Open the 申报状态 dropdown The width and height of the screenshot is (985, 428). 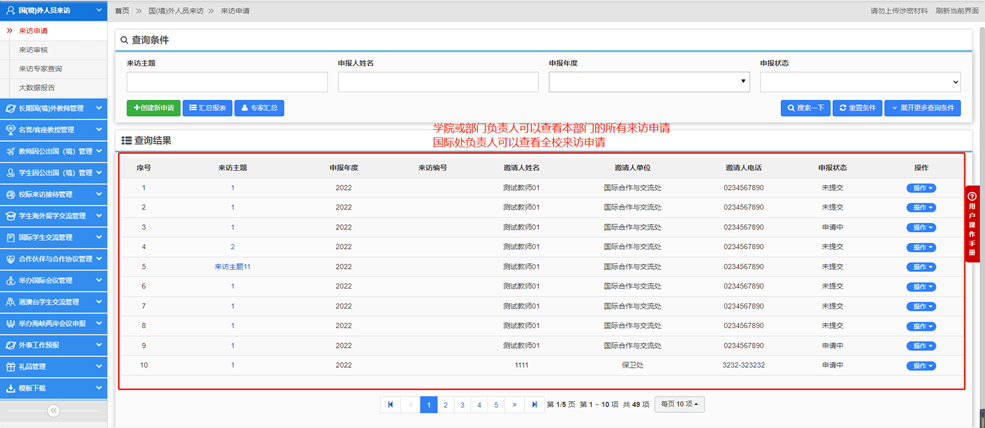click(860, 82)
